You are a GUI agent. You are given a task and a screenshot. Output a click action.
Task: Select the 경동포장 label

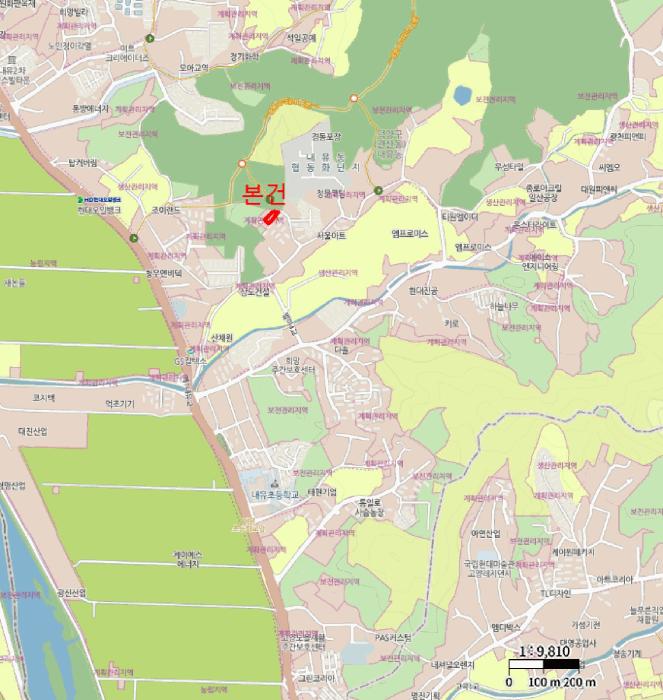(x=326, y=136)
